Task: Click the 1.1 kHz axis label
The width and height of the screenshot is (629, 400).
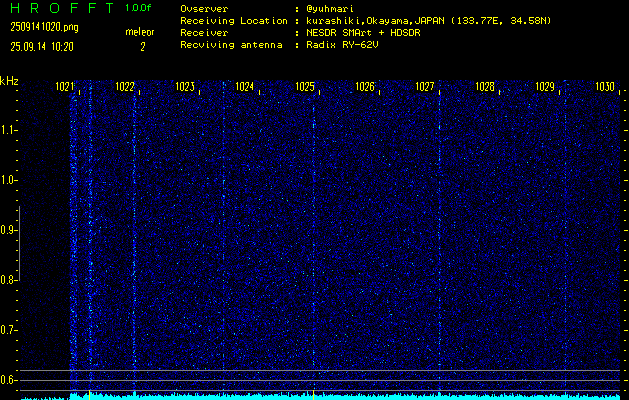Action: (8, 130)
